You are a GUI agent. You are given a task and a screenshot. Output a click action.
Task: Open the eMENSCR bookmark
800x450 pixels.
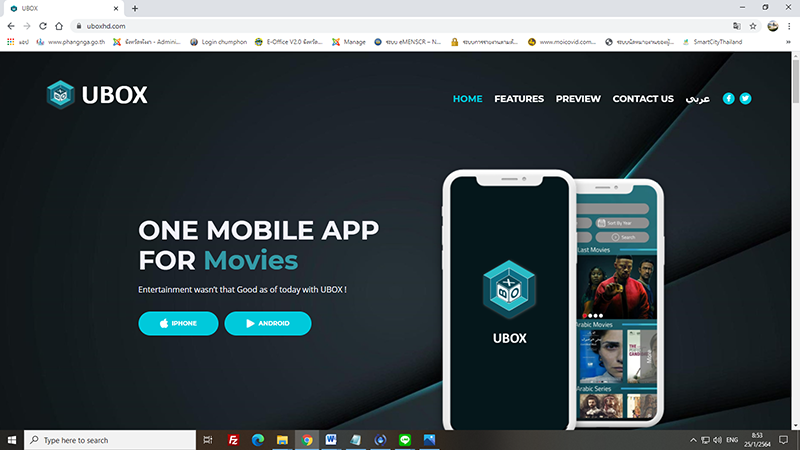point(408,42)
